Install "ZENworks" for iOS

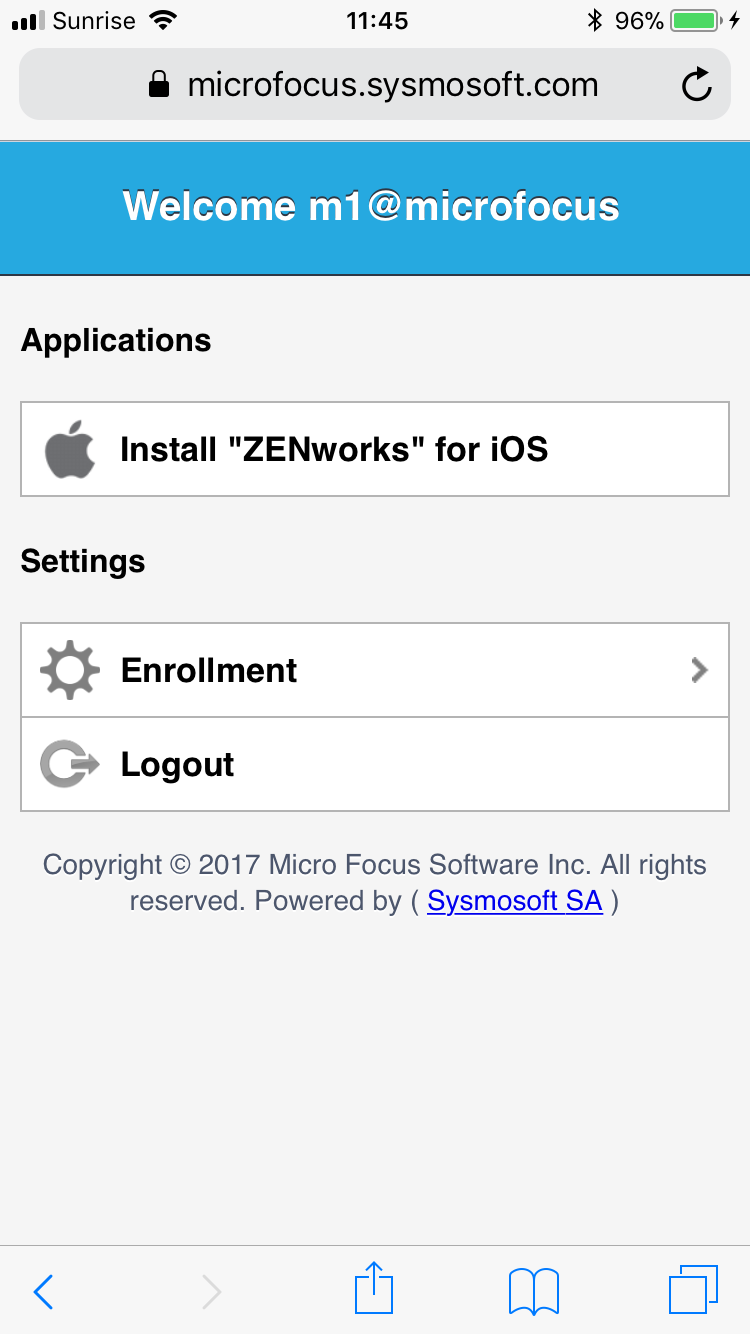[x=334, y=450]
